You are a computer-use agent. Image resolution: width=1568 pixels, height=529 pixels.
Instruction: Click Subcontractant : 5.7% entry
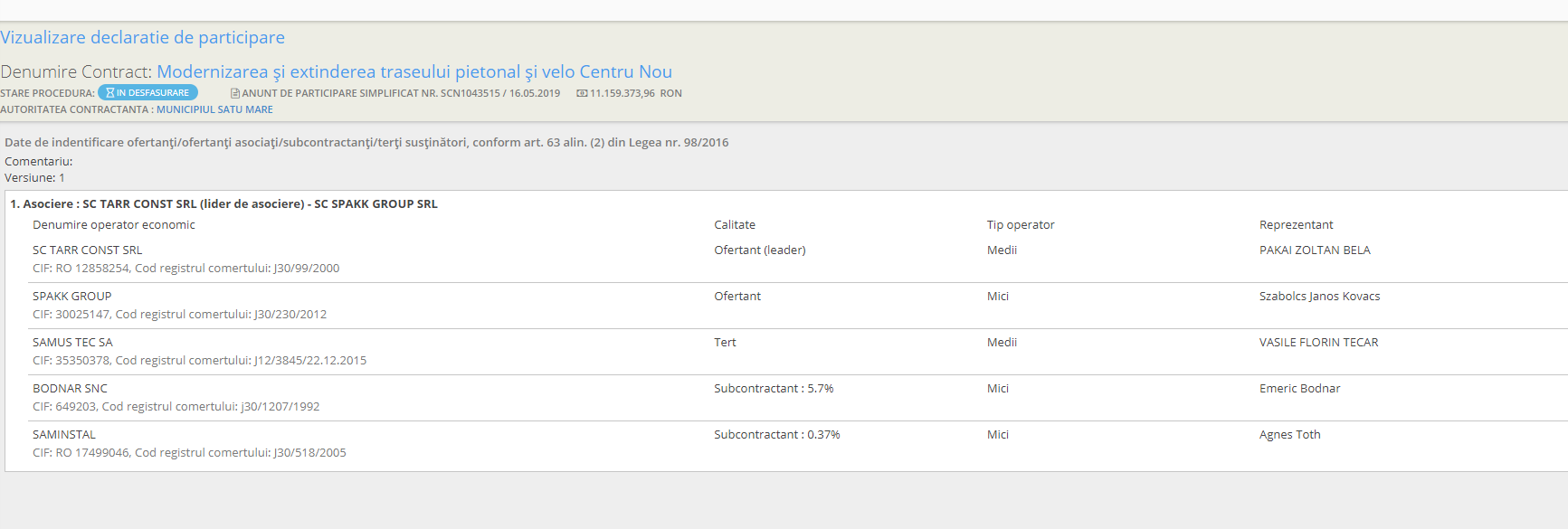[773, 389]
